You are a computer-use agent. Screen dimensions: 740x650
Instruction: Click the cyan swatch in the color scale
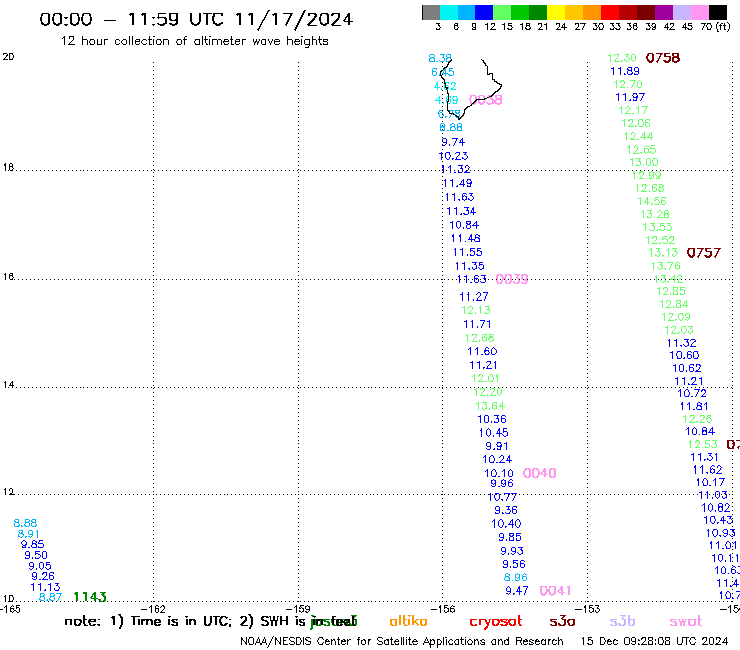tap(449, 12)
